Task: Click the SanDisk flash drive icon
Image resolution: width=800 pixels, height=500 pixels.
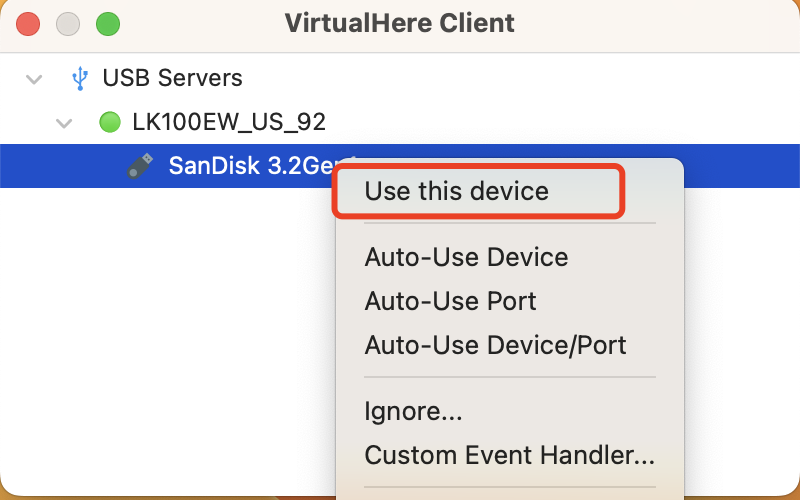Action: (140, 165)
